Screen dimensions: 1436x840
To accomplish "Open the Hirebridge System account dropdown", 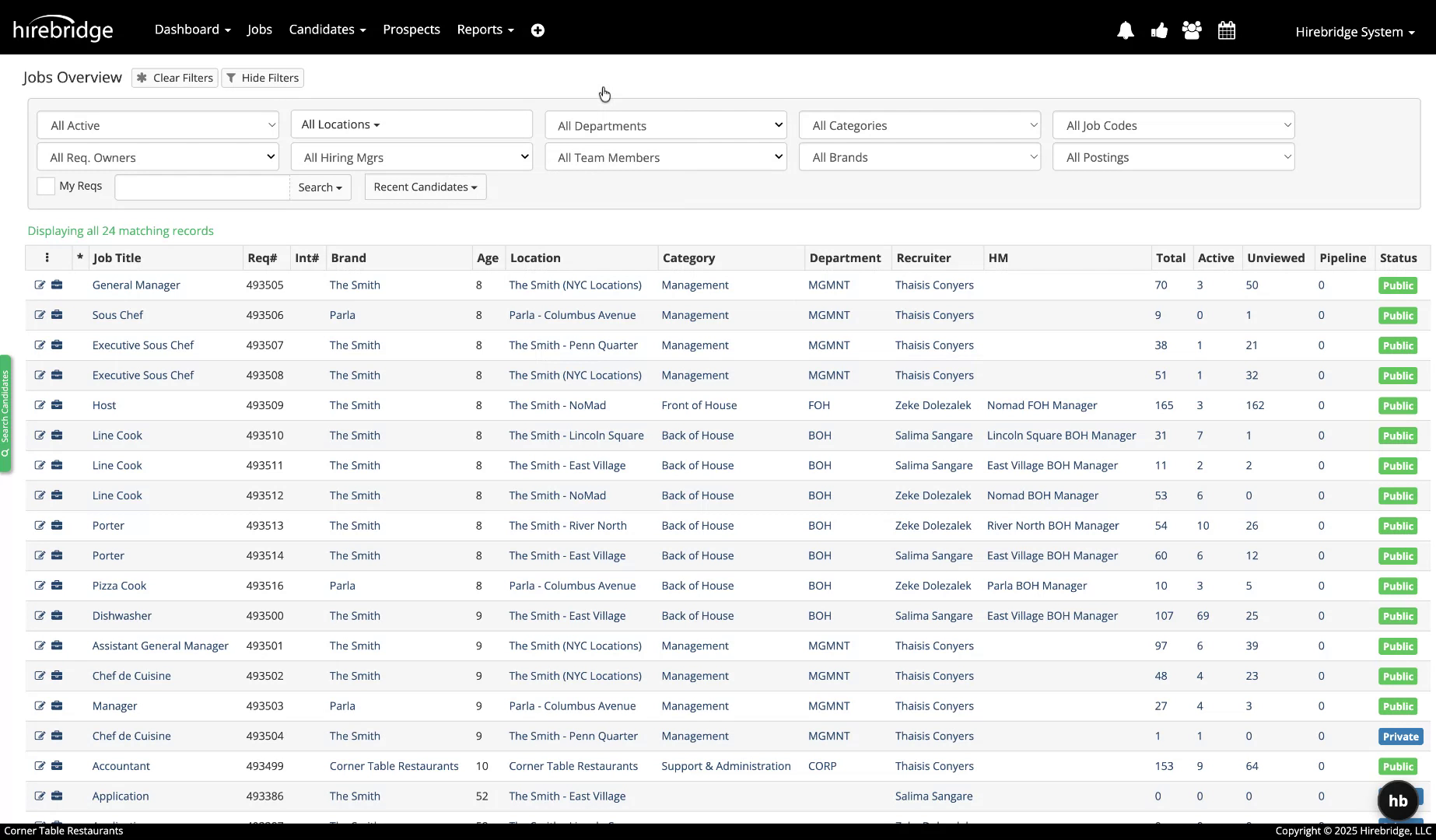I will [1354, 32].
